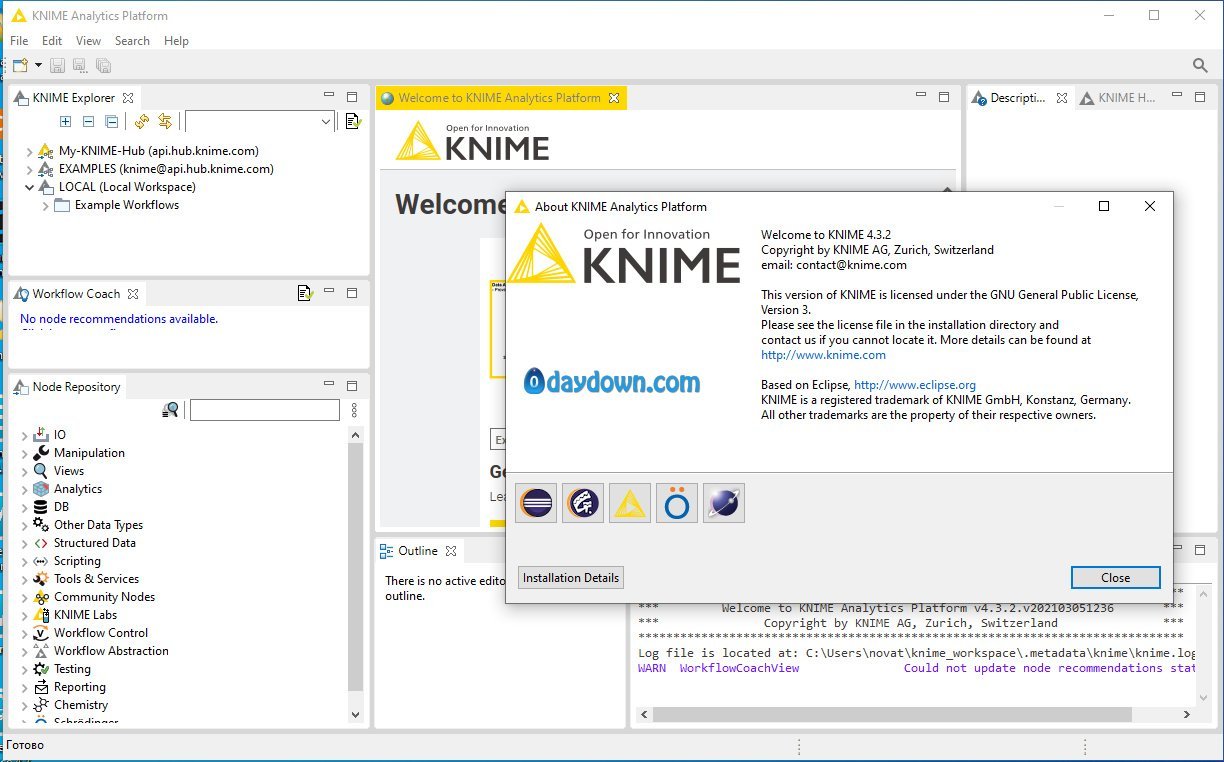
Task: Expand the KNIME Labs category
Action: point(25,615)
